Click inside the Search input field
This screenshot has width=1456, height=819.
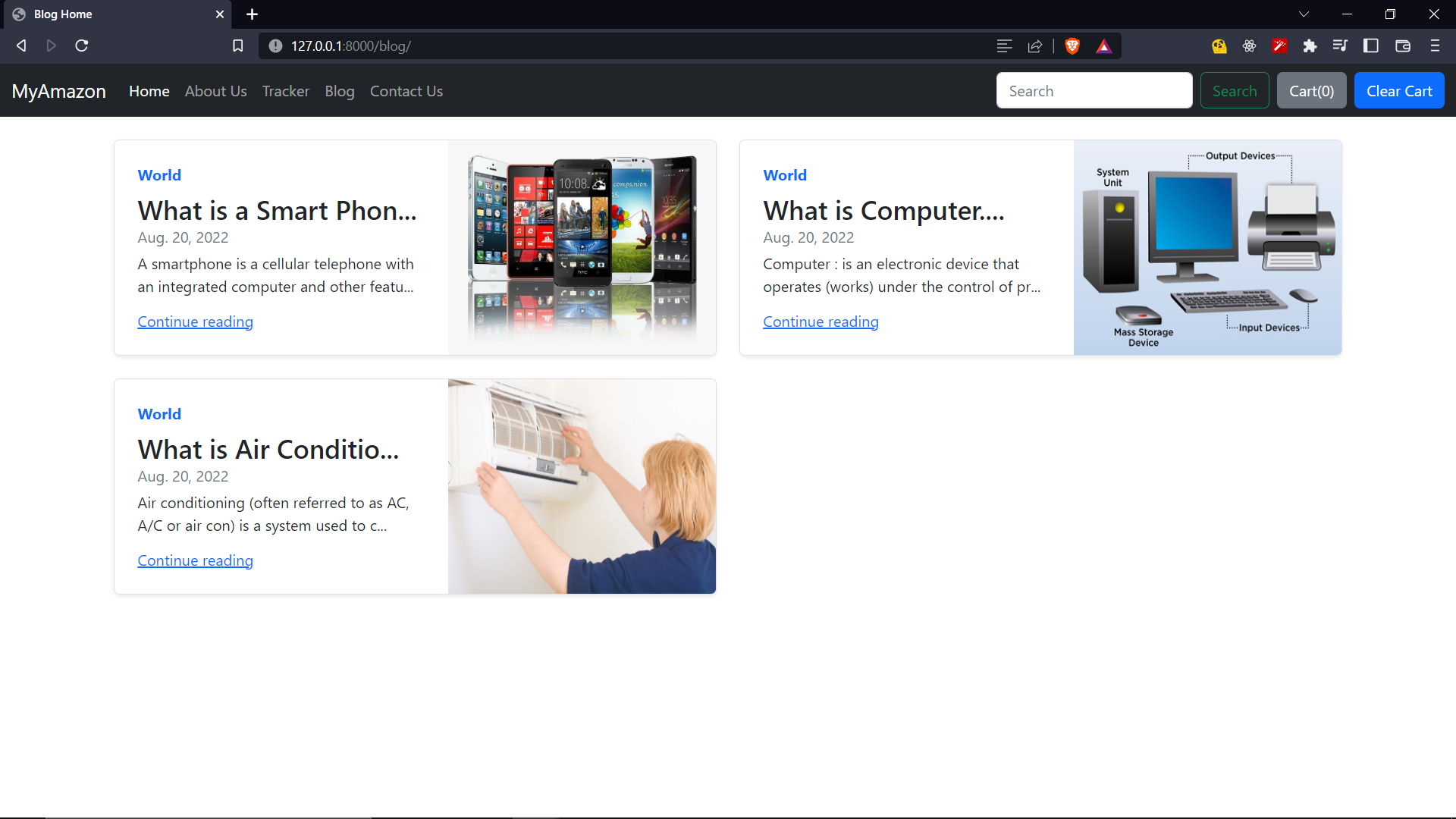click(x=1094, y=90)
